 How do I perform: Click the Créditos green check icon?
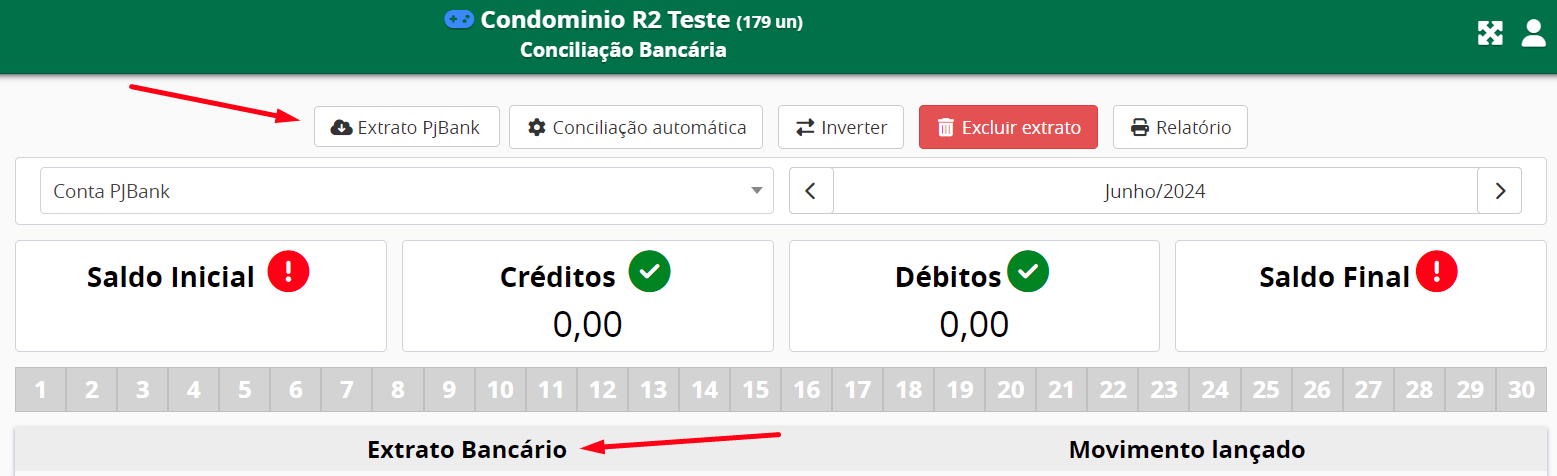tap(649, 271)
